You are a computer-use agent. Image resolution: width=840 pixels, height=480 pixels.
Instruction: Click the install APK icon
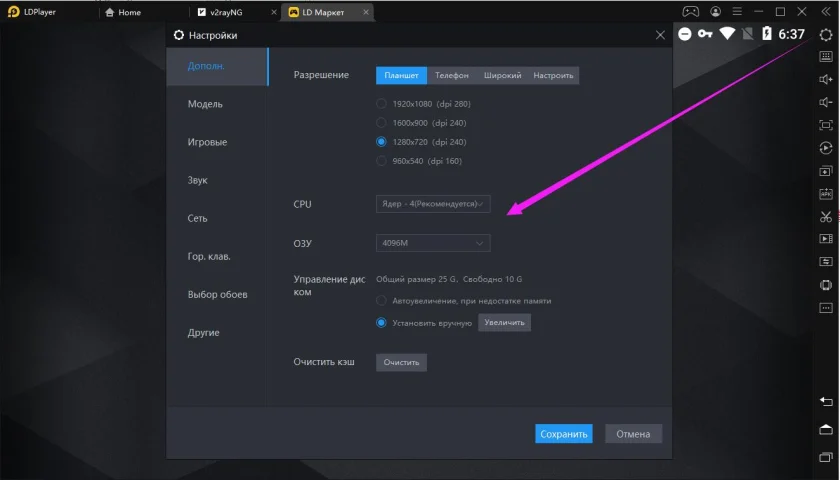pos(826,194)
